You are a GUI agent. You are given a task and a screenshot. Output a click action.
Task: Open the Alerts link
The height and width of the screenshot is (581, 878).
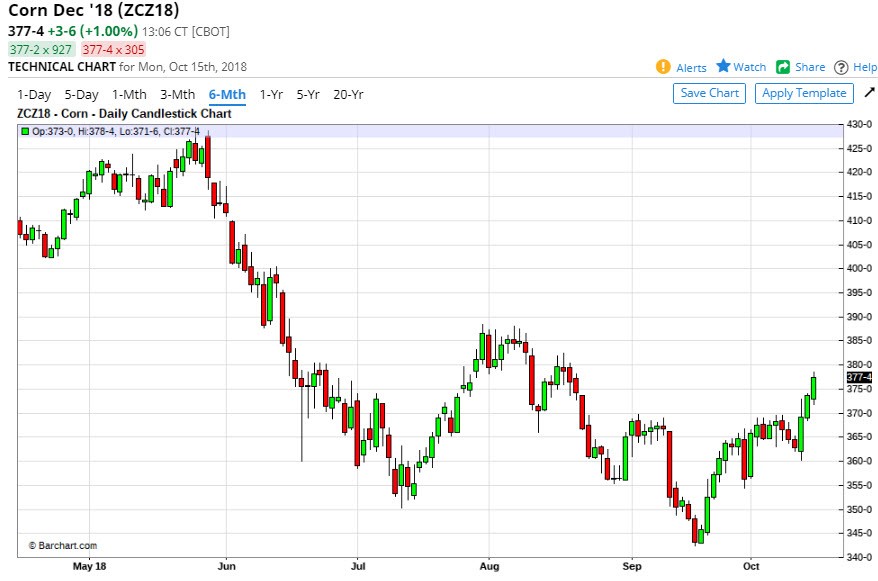(x=691, y=68)
